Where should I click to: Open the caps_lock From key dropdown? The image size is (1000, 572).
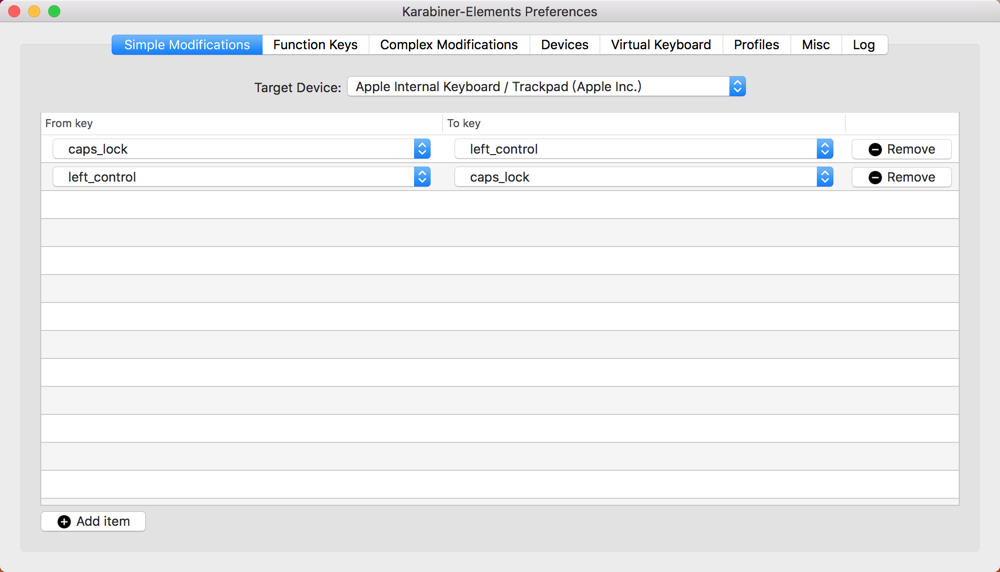tap(241, 149)
